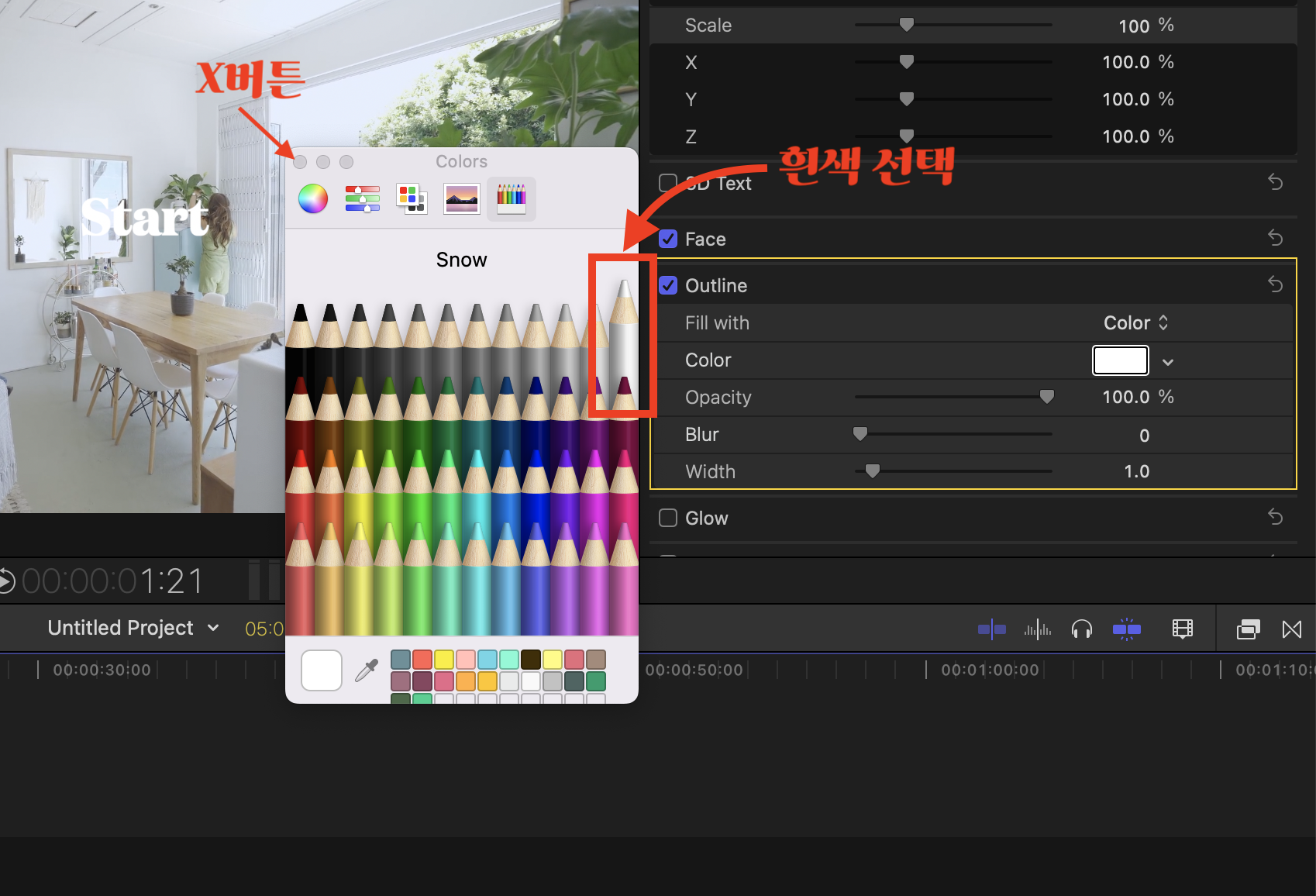The width and height of the screenshot is (1316, 896).
Task: Toggle timeline snapping
Action: point(1126,629)
